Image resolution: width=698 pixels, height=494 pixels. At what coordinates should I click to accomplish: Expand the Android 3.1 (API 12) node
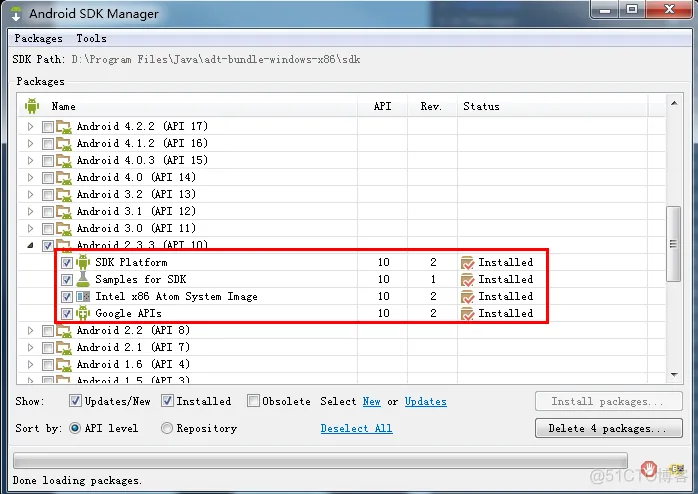[30, 211]
